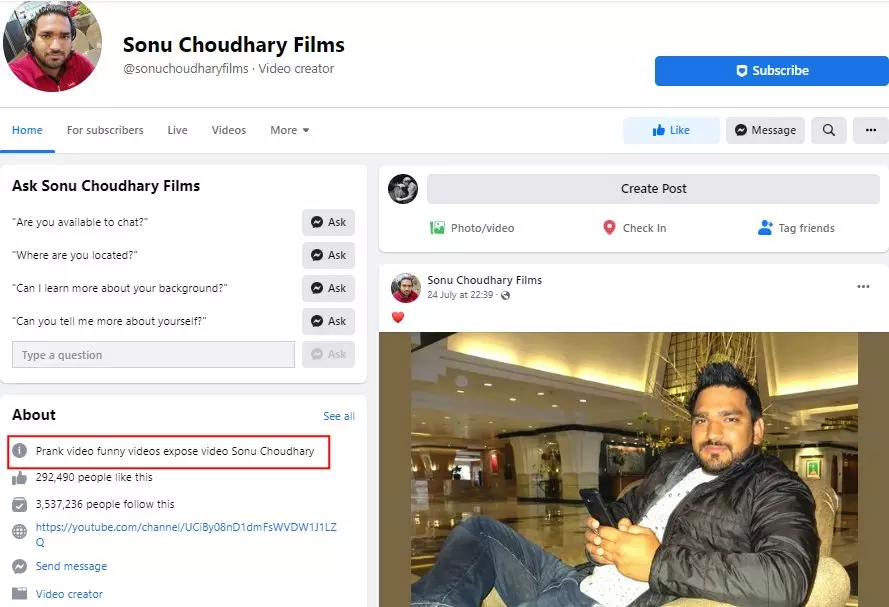Go to the Videos tab
Image resolution: width=889 pixels, height=607 pixels.
pyautogui.click(x=229, y=130)
